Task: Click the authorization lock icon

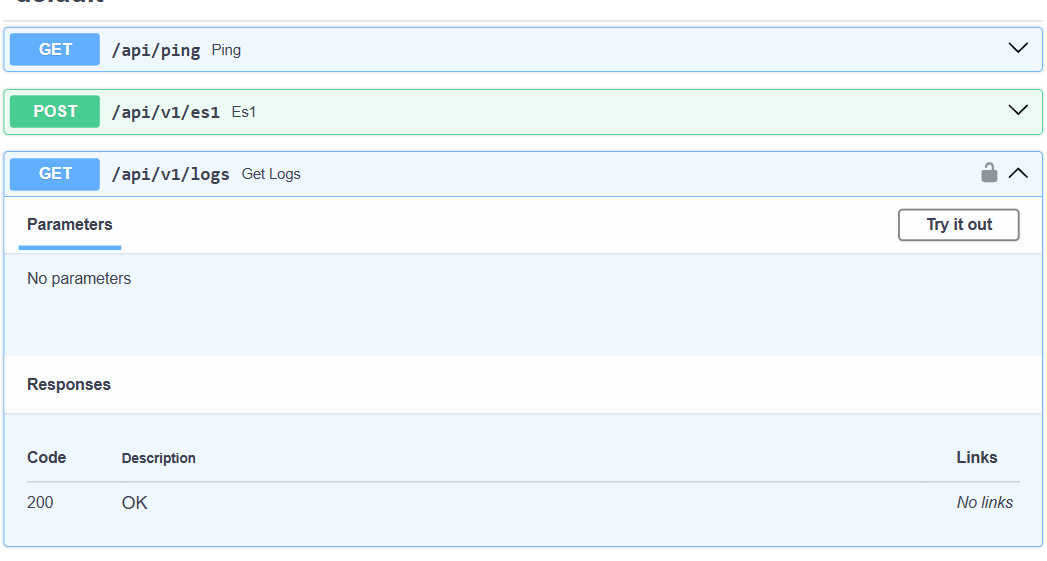Action: [x=989, y=172]
